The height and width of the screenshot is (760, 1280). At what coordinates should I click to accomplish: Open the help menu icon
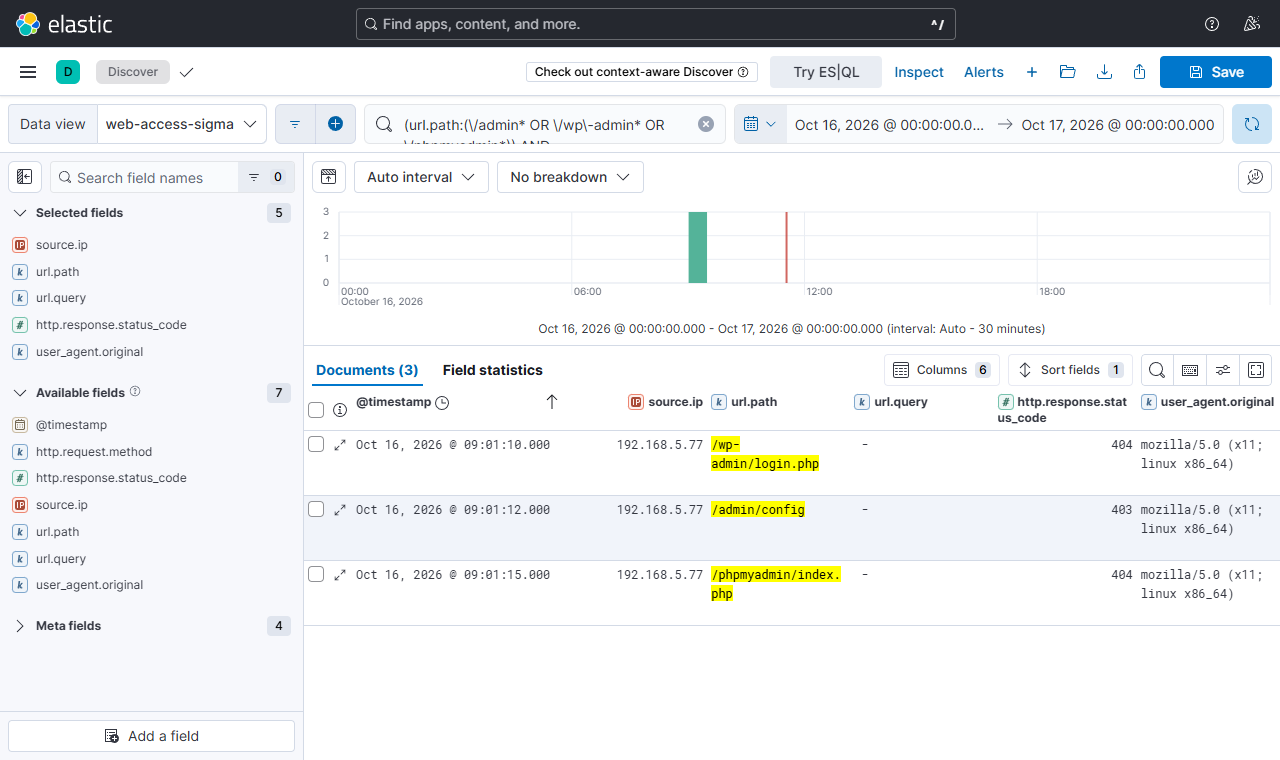pyautogui.click(x=1212, y=24)
